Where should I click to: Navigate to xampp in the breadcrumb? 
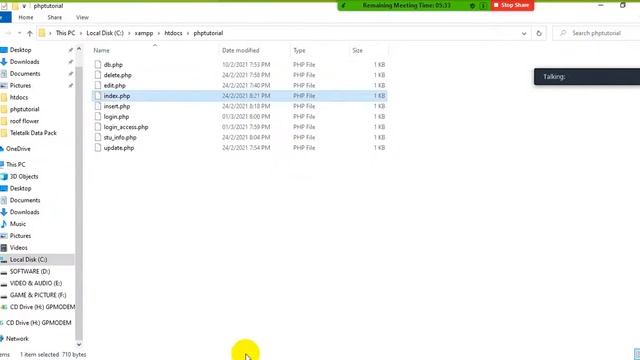pyautogui.click(x=144, y=33)
